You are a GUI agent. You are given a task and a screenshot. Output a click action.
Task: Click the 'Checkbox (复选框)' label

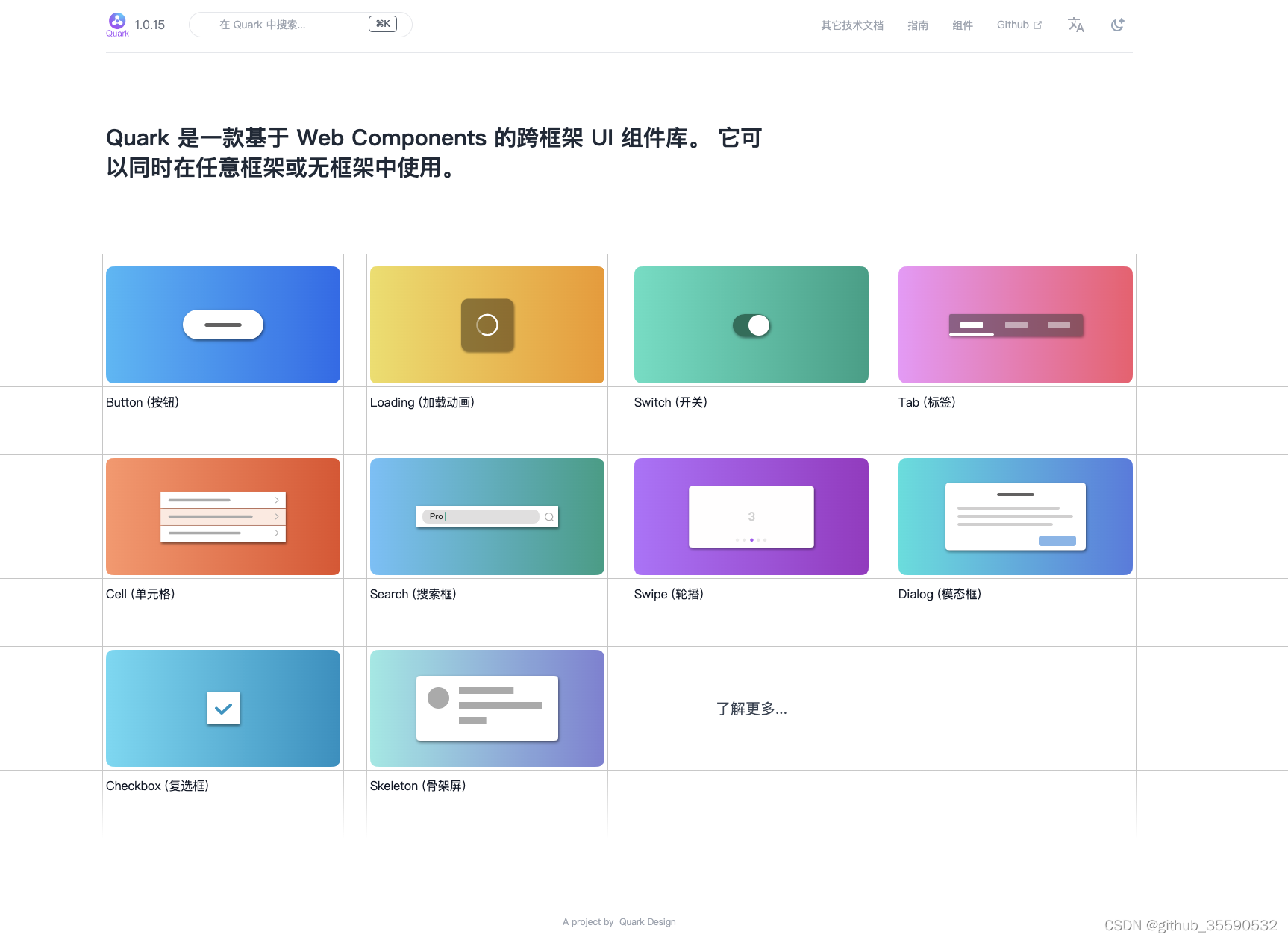(x=157, y=786)
